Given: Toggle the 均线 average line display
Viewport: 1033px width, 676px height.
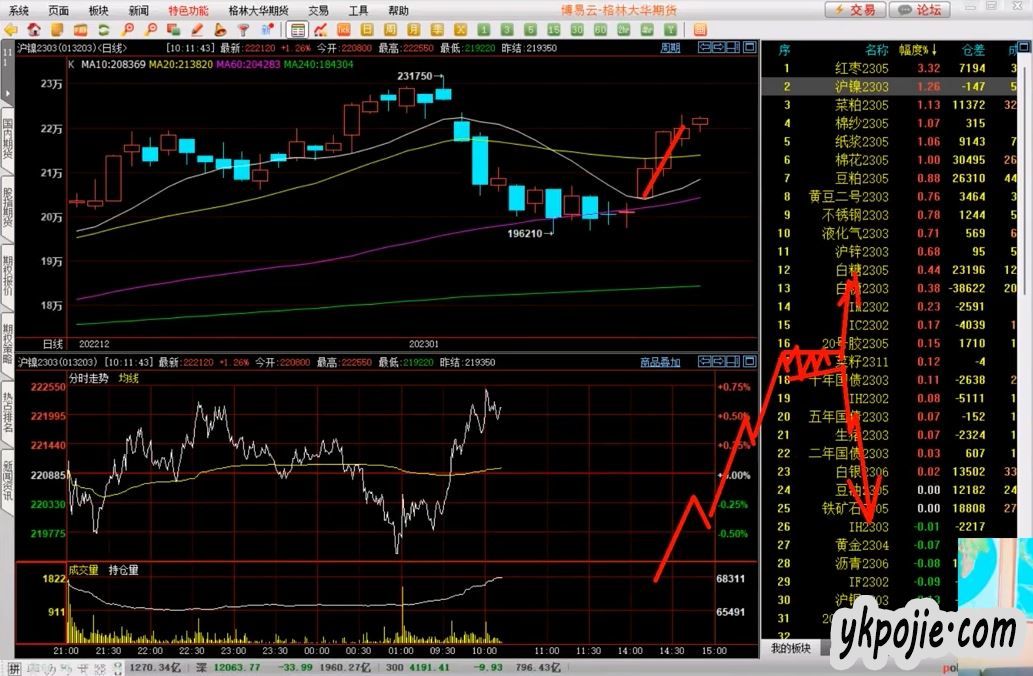Looking at the screenshot, I should (129, 378).
